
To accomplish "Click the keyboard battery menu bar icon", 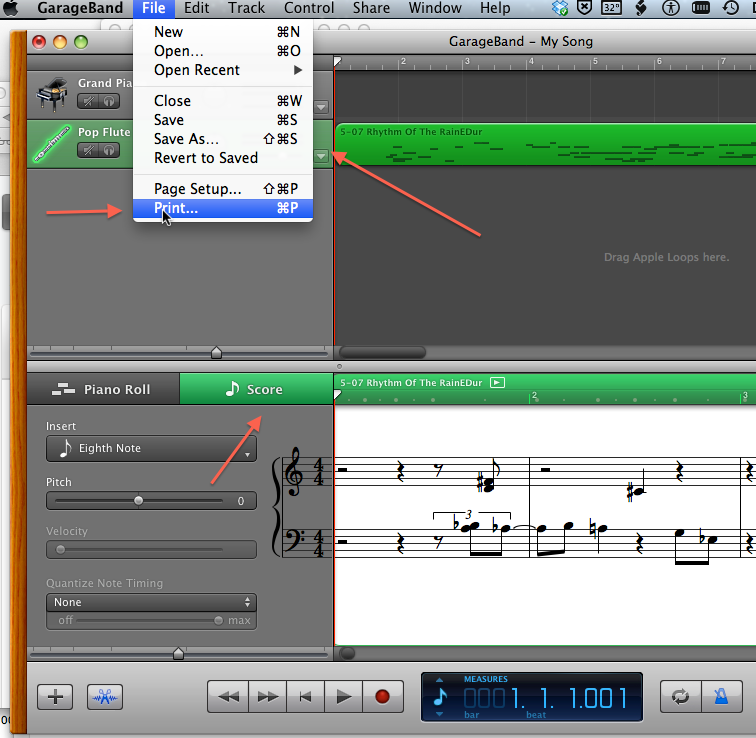I will pos(701,8).
